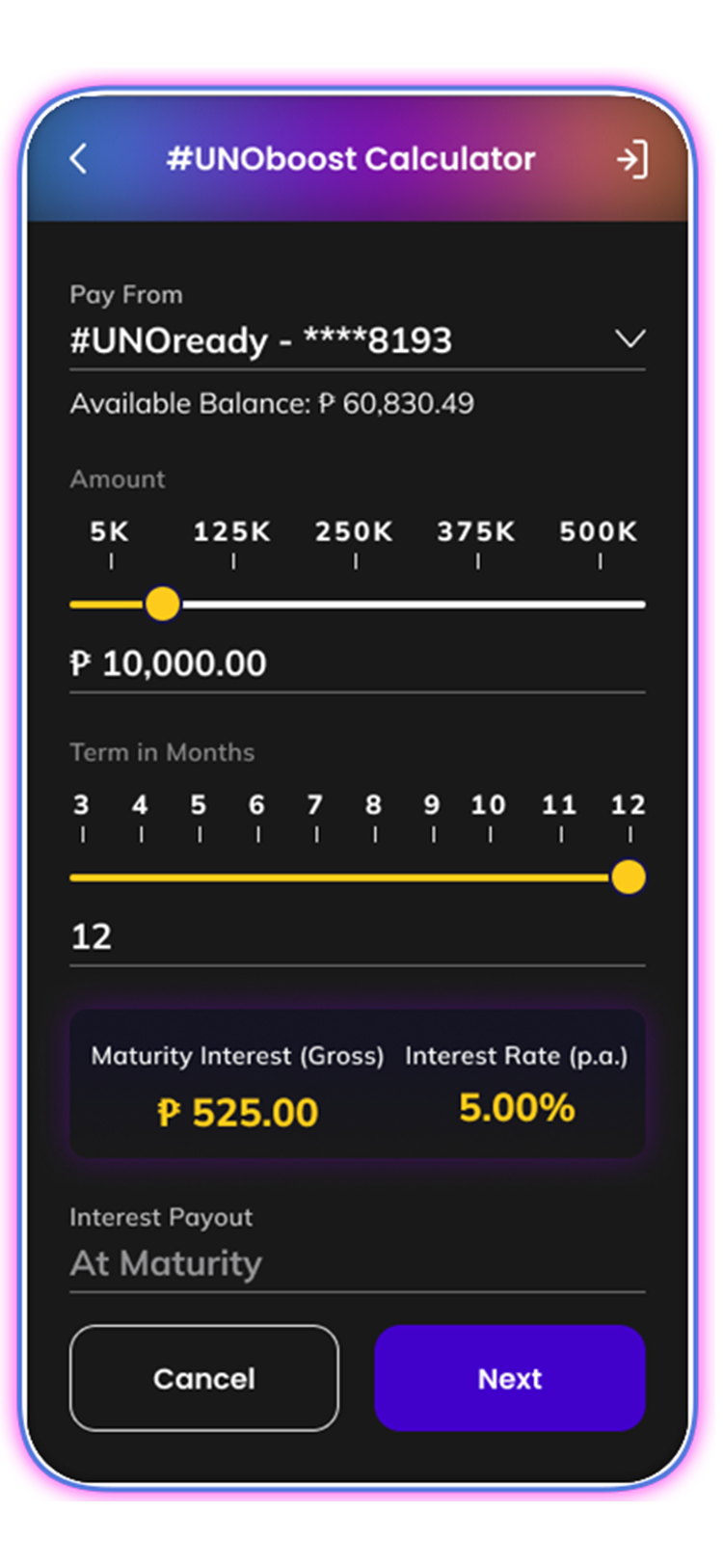Viewport: 723px width, 1568px height.
Task: Click the 5.00% interest rate value
Action: (517, 1108)
